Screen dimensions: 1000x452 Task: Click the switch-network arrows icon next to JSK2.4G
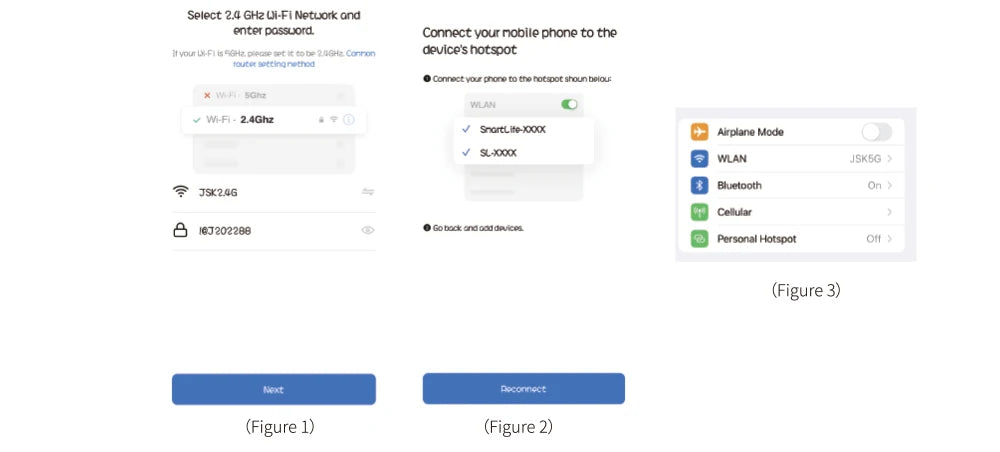coord(367,191)
